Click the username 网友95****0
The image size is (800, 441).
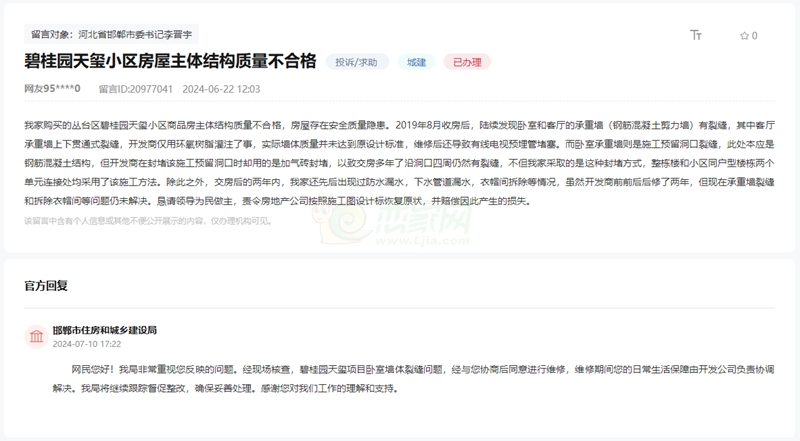pyautogui.click(x=52, y=89)
